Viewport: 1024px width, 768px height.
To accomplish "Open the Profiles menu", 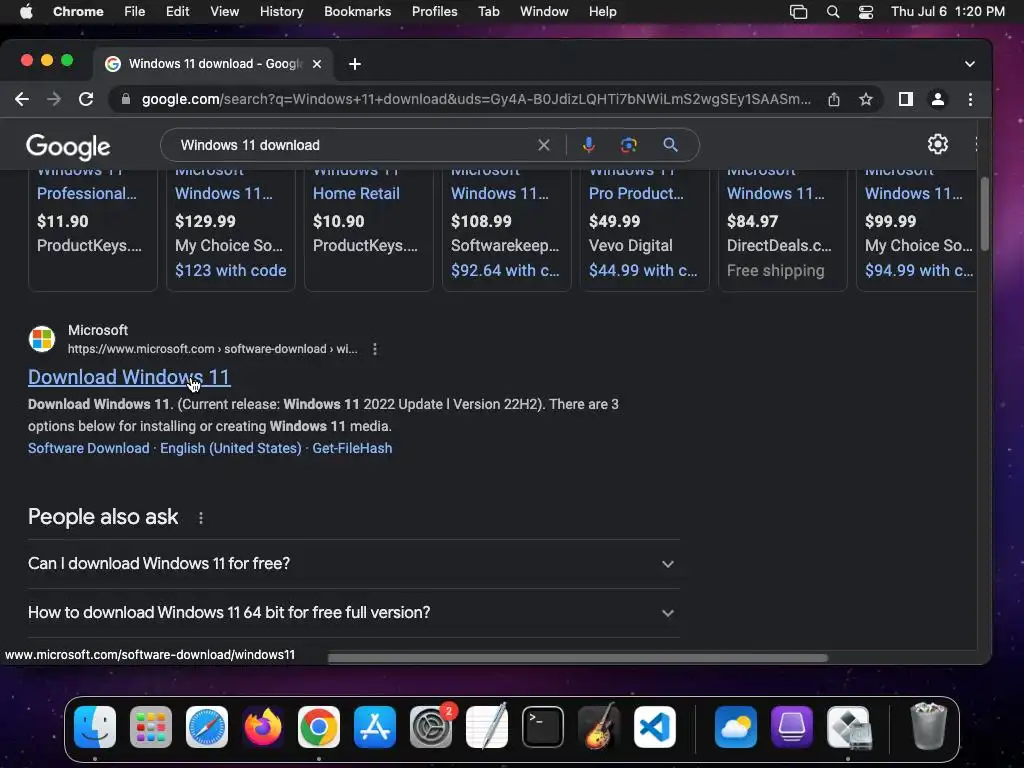I will [x=434, y=12].
